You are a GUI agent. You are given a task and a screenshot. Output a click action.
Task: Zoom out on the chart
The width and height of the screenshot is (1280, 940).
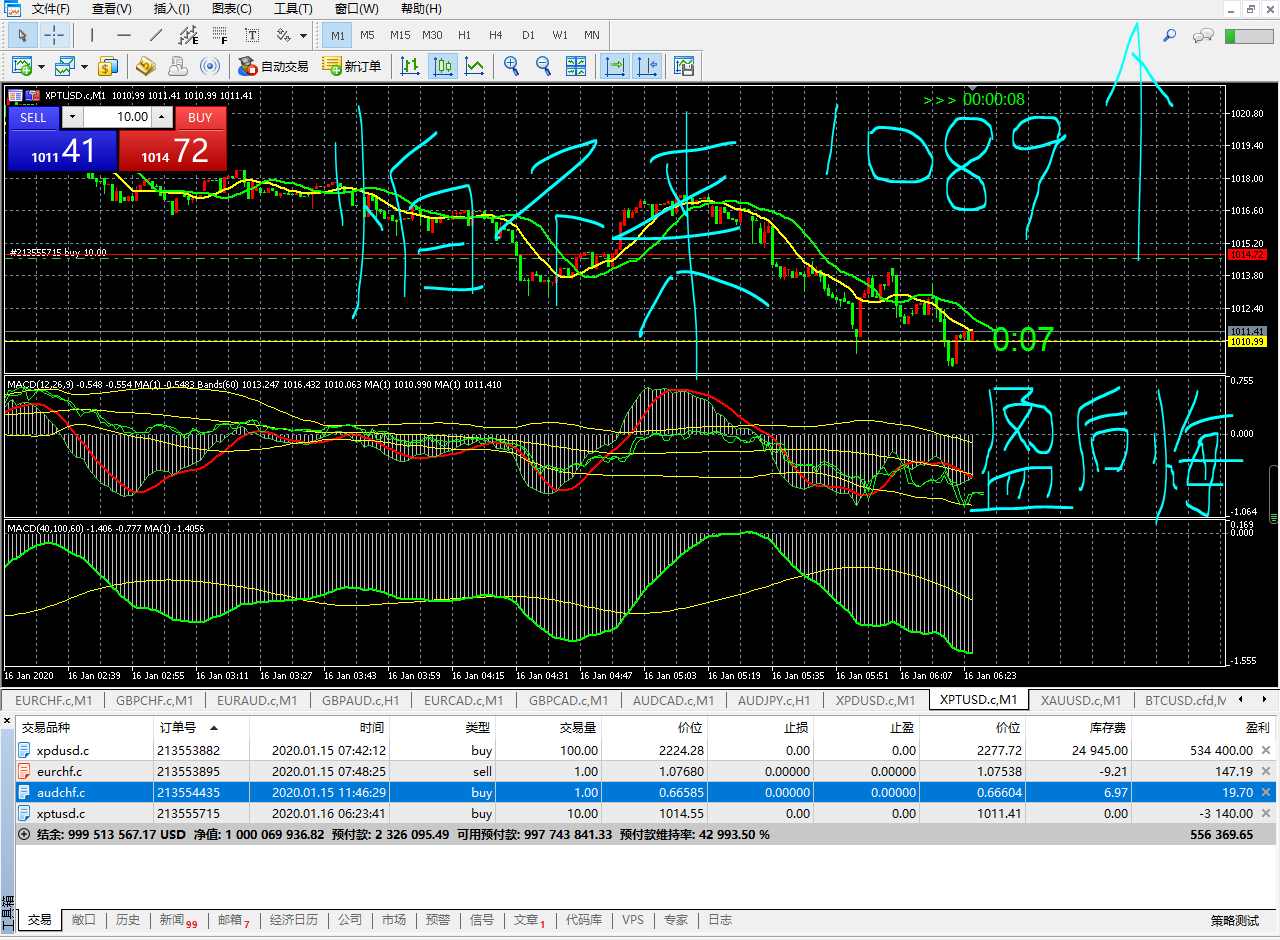(x=543, y=67)
